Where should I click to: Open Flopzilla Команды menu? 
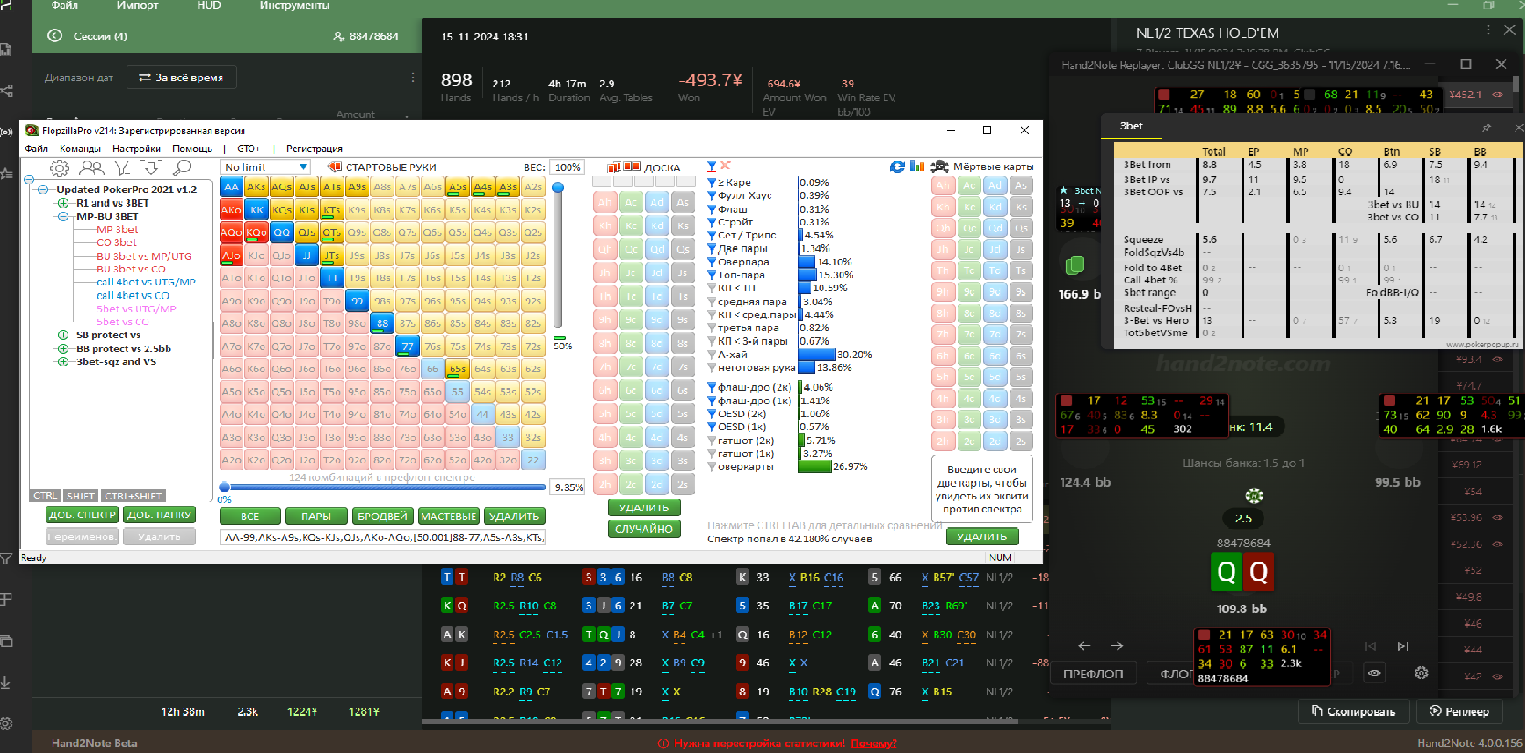click(79, 148)
